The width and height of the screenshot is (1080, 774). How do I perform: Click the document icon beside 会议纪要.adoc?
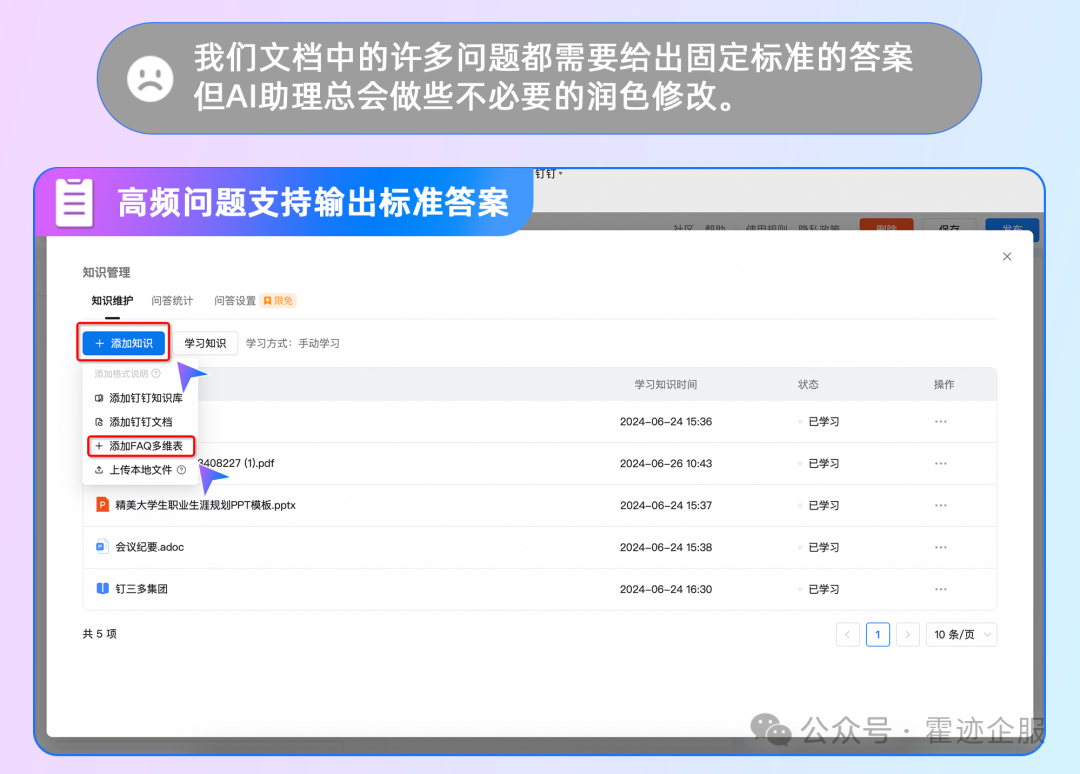pos(102,547)
